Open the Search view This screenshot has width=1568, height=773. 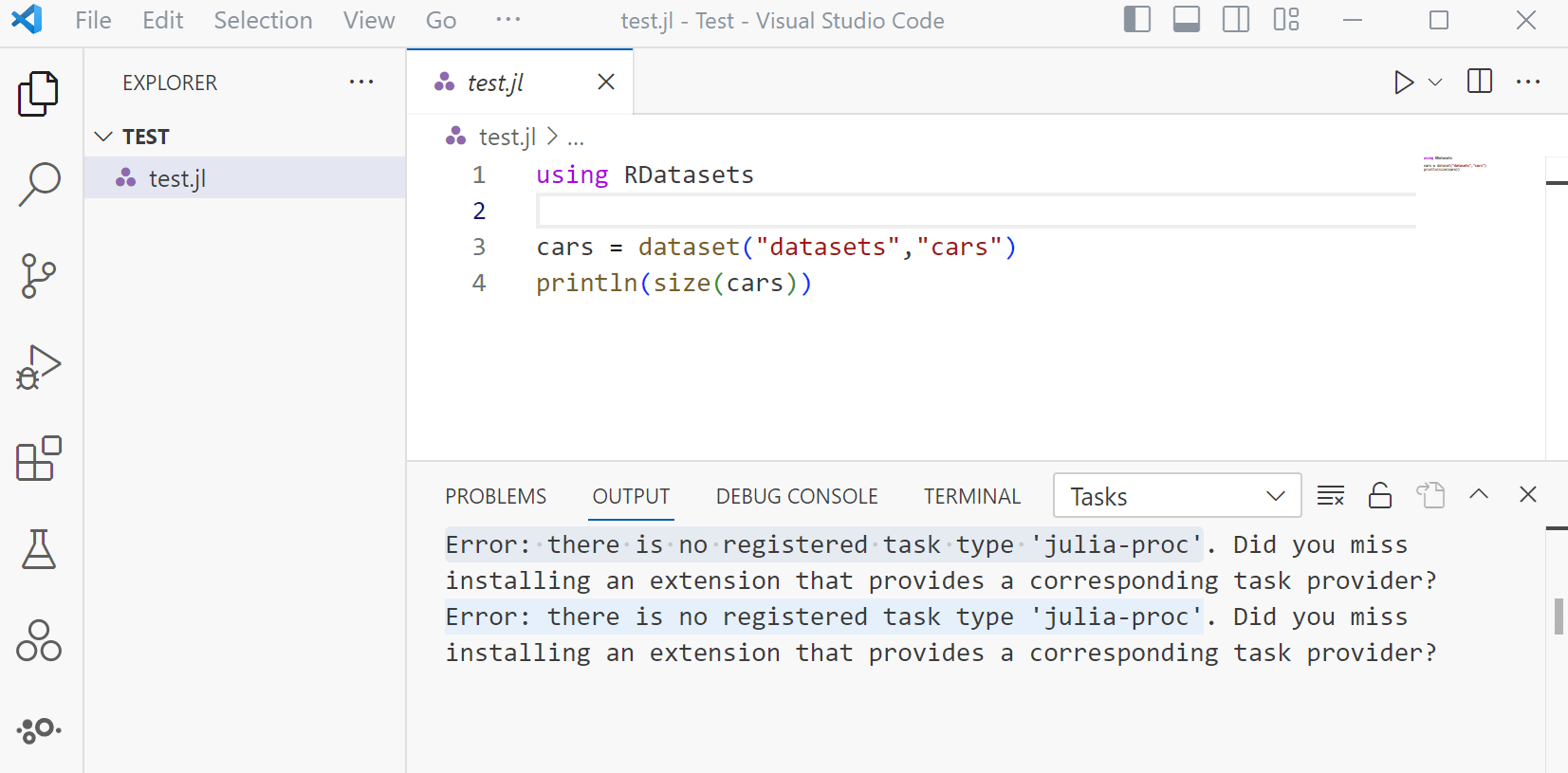(x=39, y=184)
